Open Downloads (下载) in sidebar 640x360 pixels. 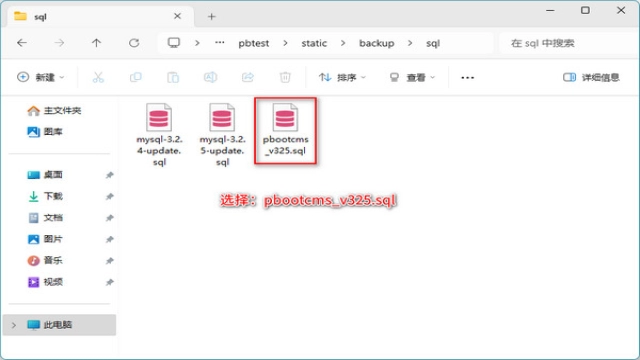[45, 196]
